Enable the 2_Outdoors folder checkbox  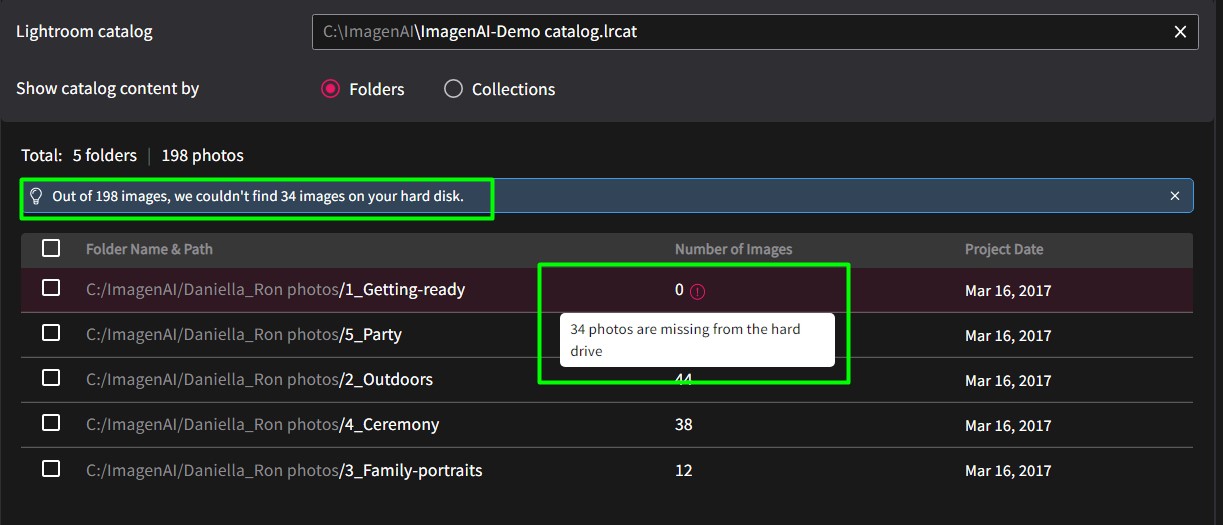[51, 379]
